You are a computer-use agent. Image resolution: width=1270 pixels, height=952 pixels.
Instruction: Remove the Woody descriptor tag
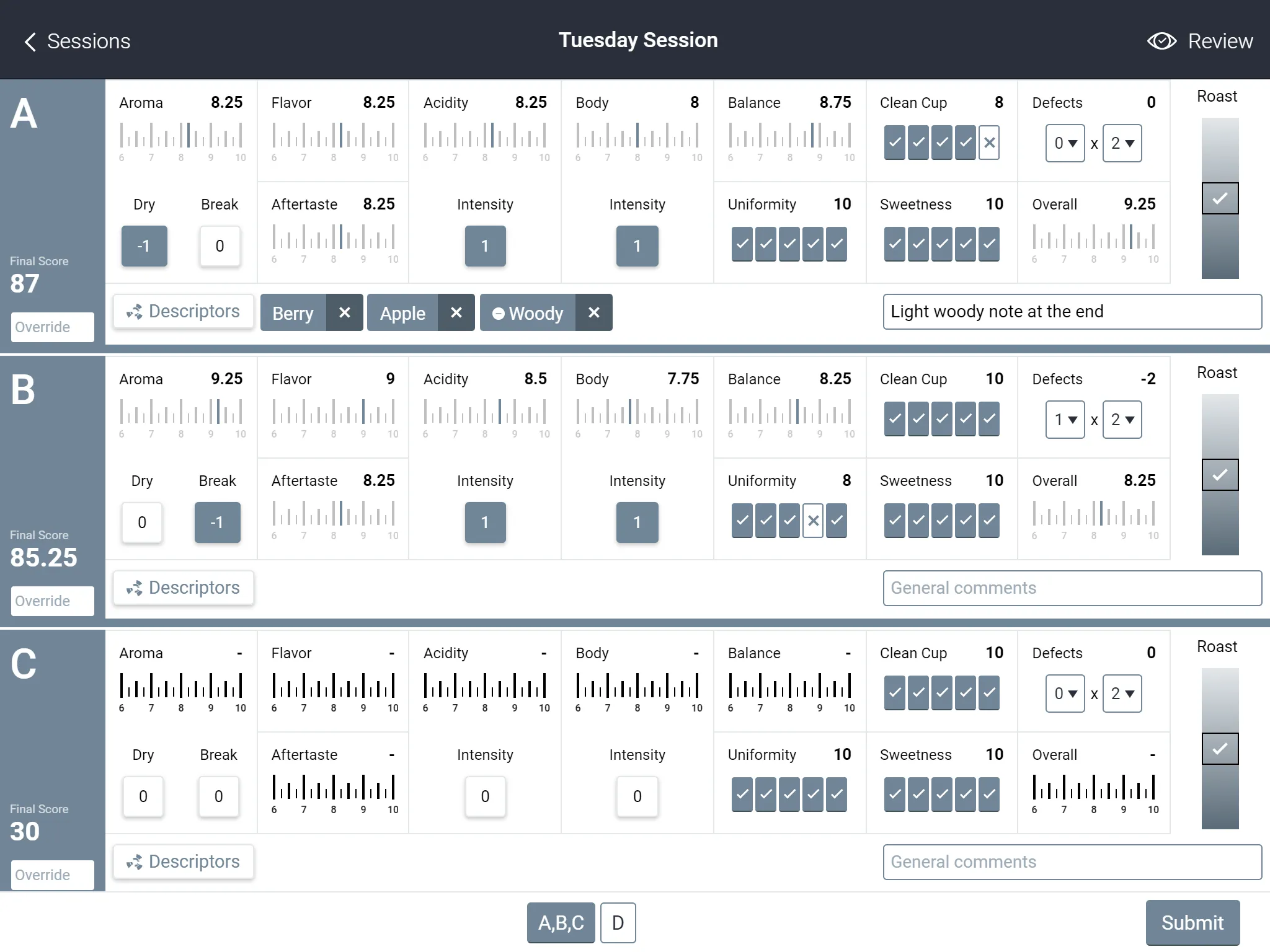[593, 311]
